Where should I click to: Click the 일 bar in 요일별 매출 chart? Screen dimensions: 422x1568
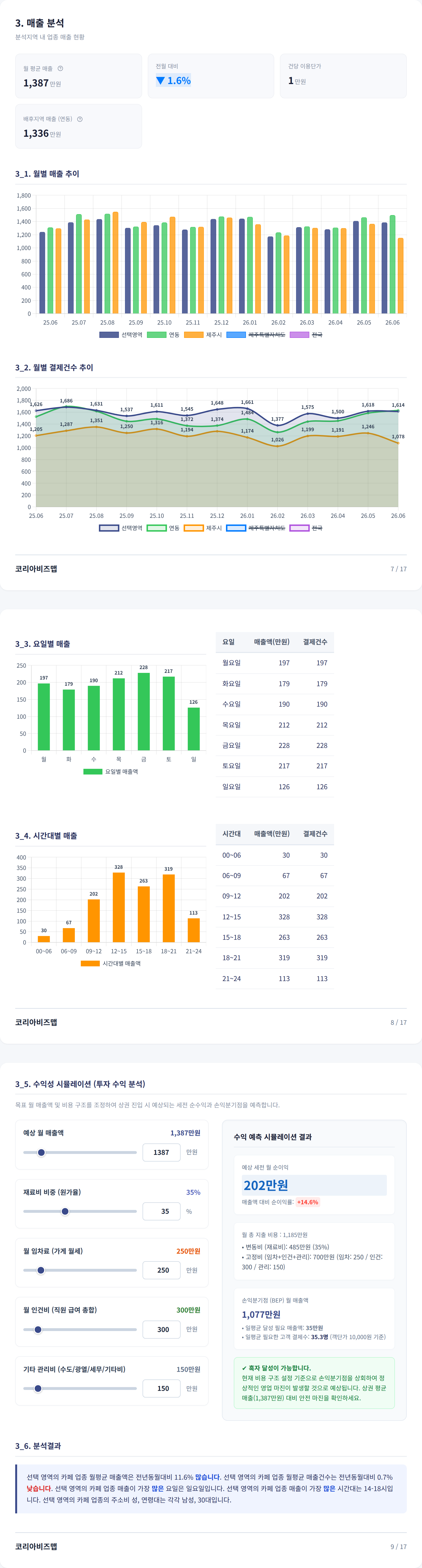194,729
